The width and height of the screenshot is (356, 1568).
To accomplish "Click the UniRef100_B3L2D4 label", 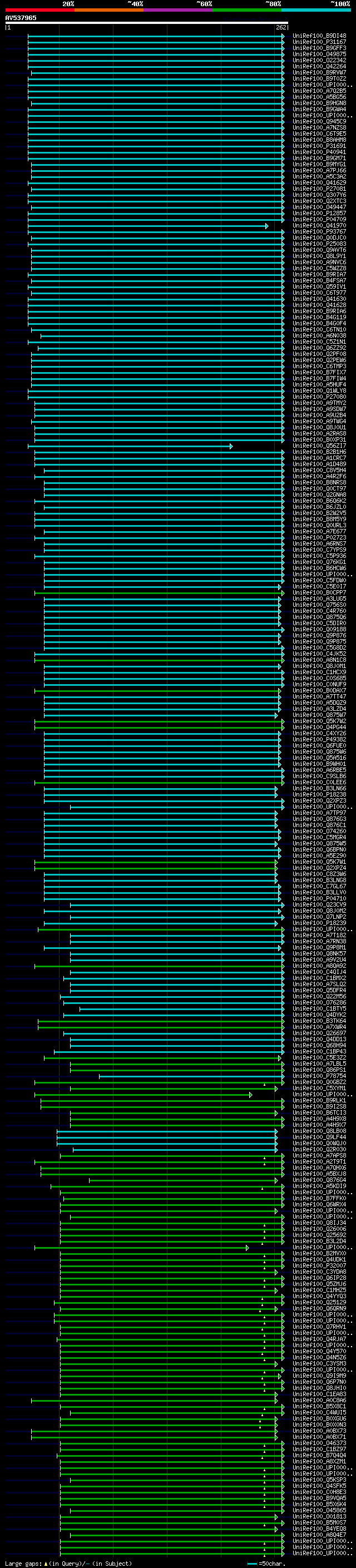I will [319, 1241].
